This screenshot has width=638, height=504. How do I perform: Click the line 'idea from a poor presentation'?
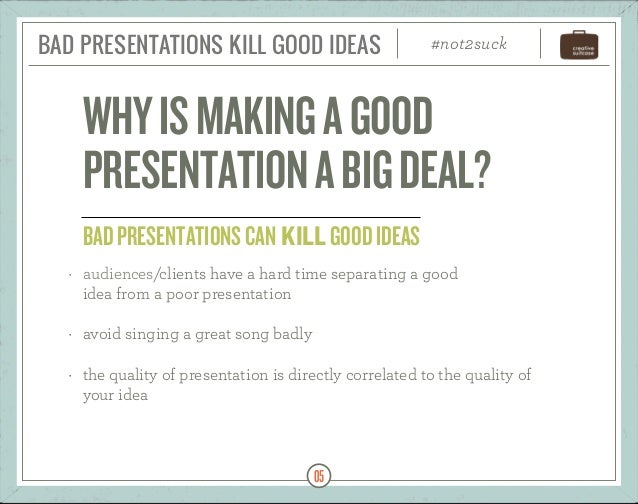[x=187, y=294]
